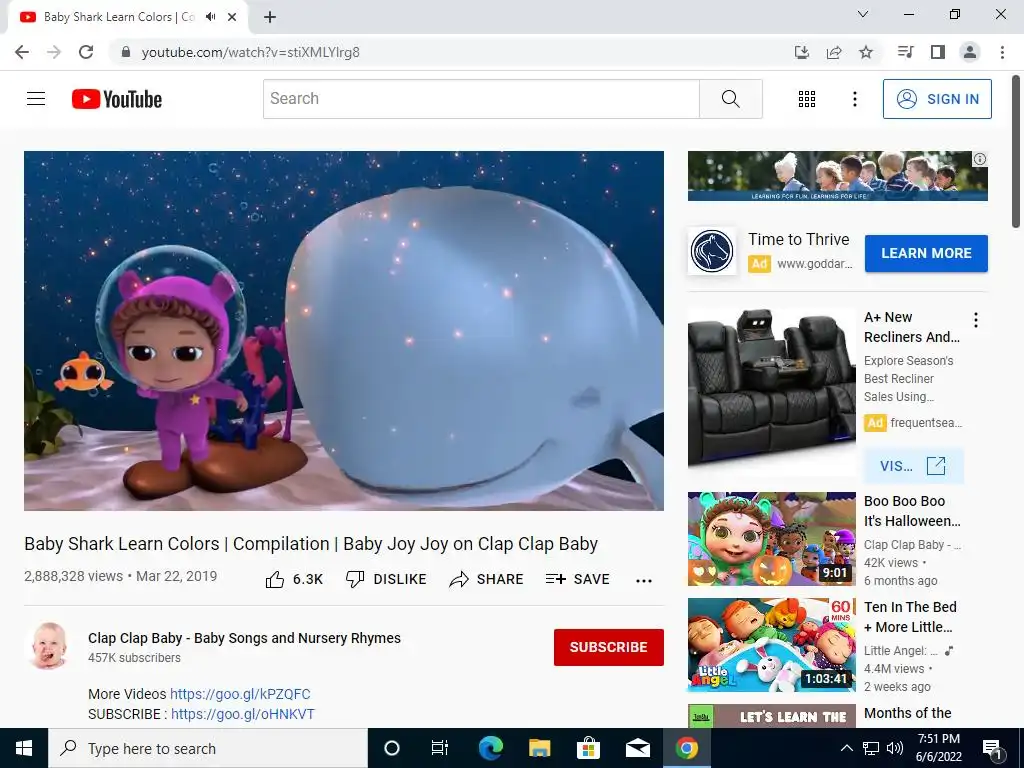Open more actions ellipsis under video

click(644, 581)
